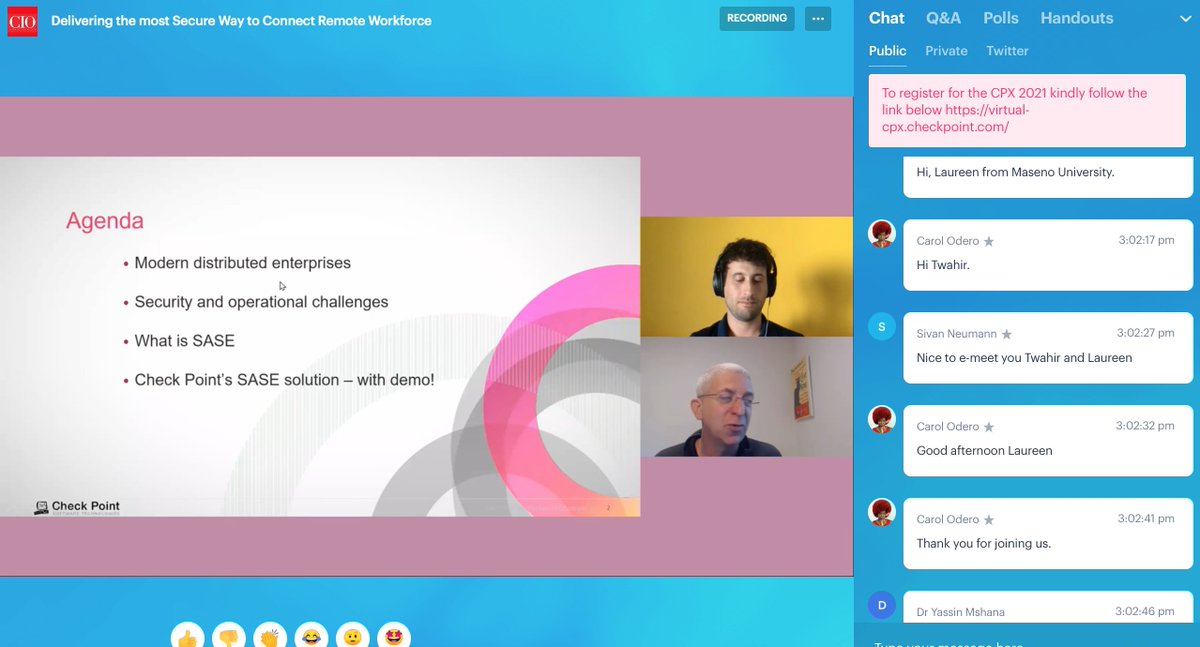Click the 3:02:27 pm timestamp

[1146, 333]
